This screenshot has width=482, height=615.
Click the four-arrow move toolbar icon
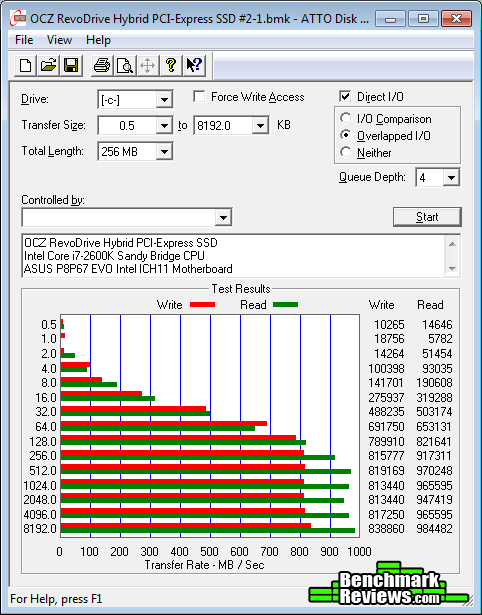point(147,65)
